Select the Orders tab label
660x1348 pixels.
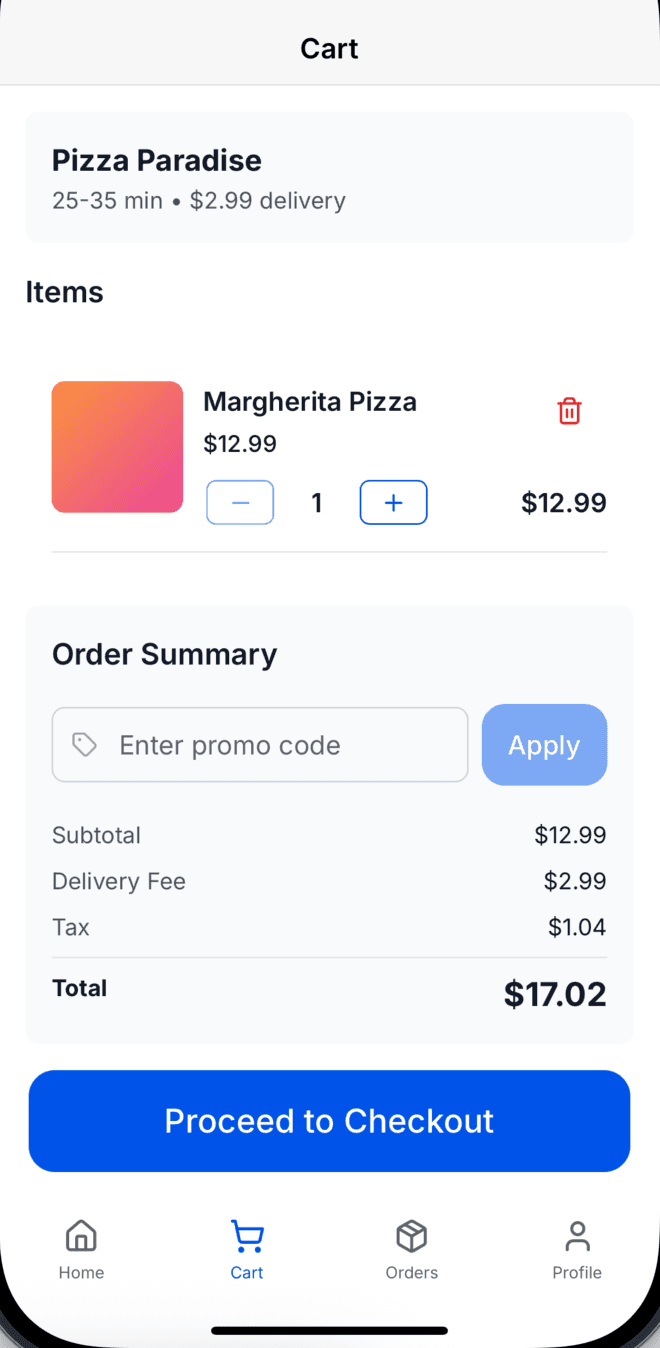point(412,1272)
